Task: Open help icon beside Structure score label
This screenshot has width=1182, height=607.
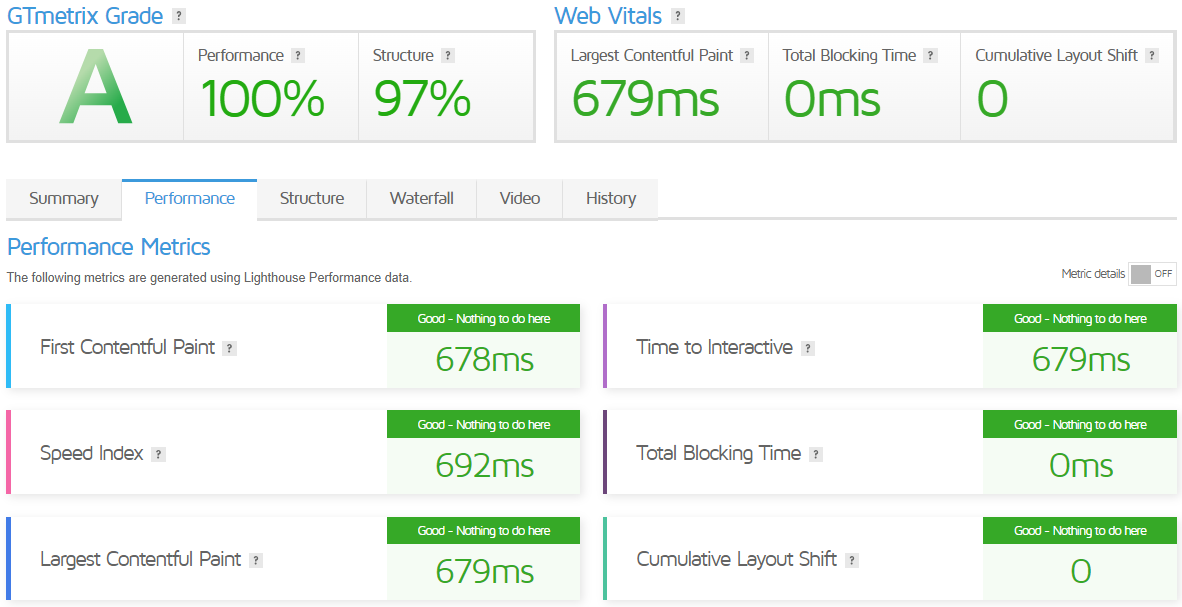Action: 448,56
